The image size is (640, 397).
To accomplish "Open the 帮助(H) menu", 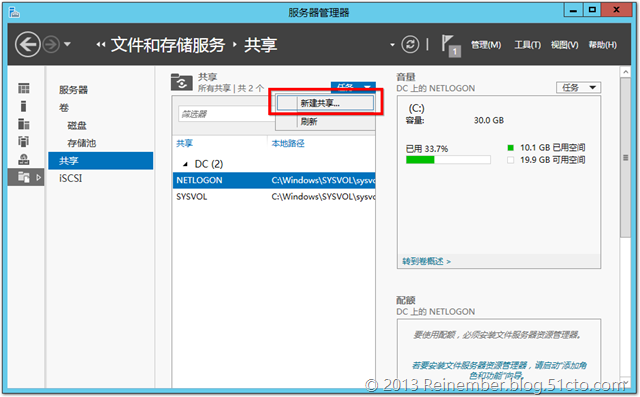I will click(x=602, y=45).
